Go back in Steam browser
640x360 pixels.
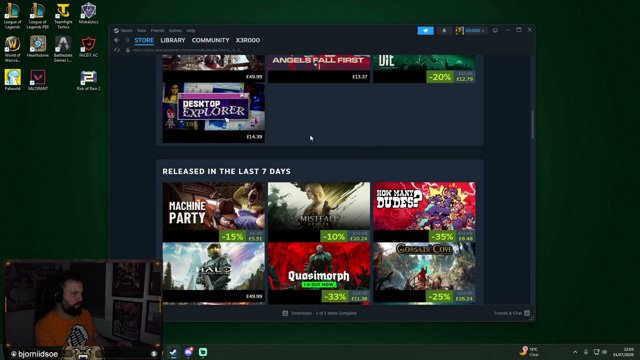(117, 40)
